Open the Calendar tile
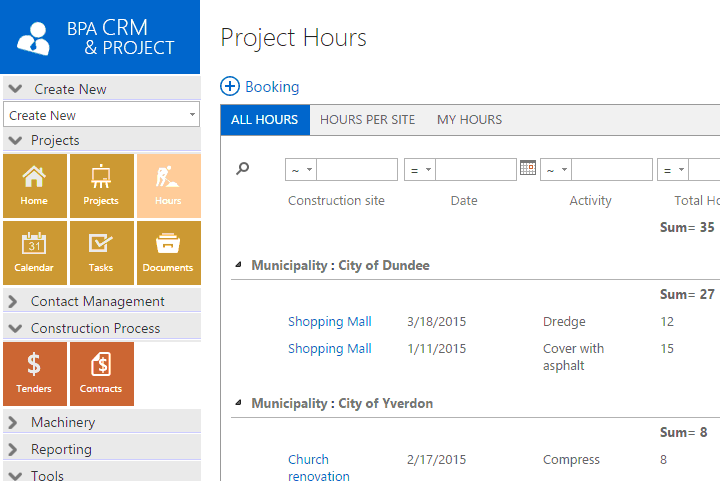The width and height of the screenshot is (720, 481). click(34, 253)
